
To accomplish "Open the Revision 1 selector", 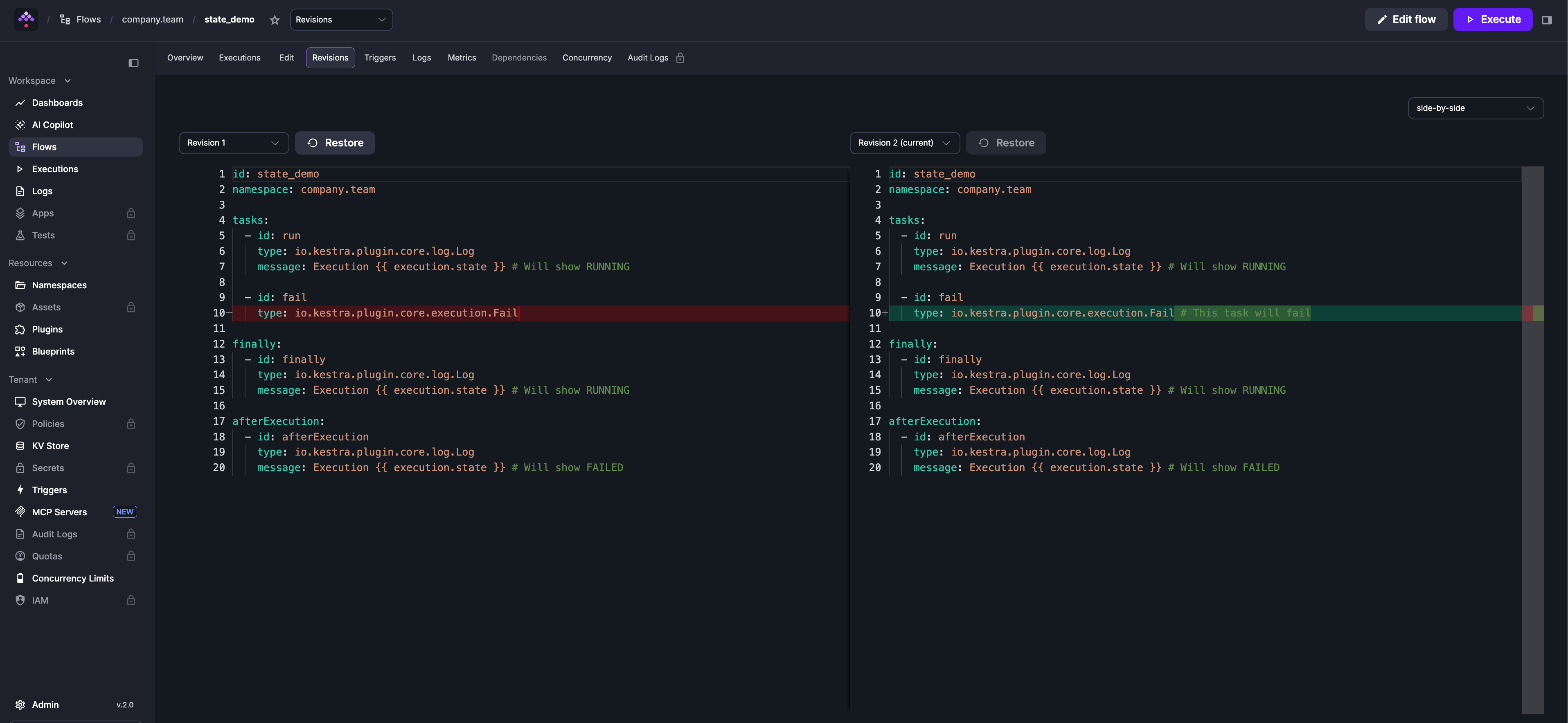I will 234,143.
